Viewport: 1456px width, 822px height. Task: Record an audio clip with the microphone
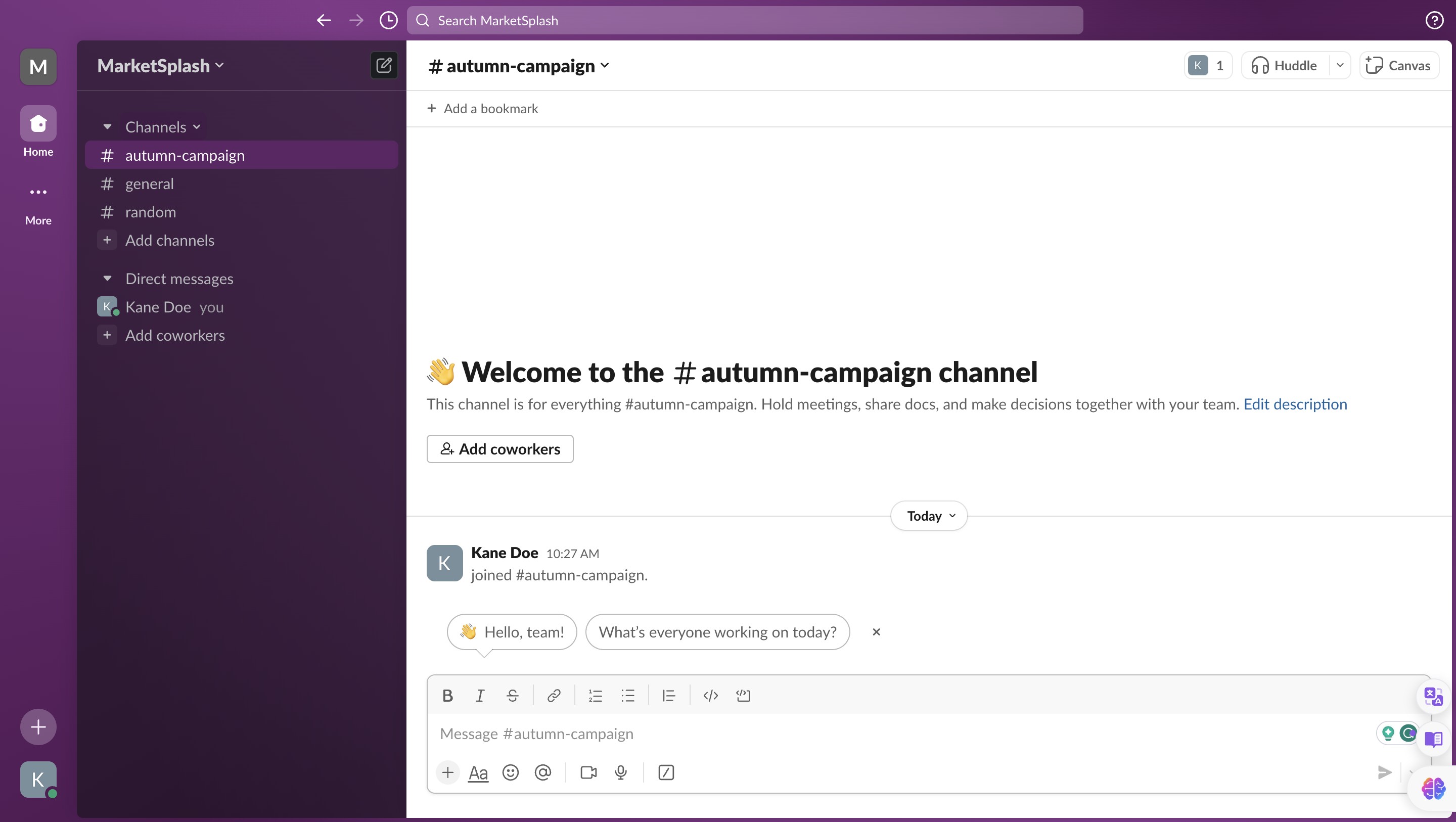click(621, 772)
